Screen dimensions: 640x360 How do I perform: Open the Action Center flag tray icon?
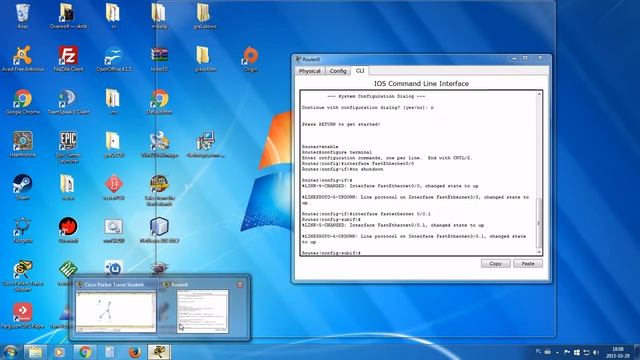click(567, 352)
